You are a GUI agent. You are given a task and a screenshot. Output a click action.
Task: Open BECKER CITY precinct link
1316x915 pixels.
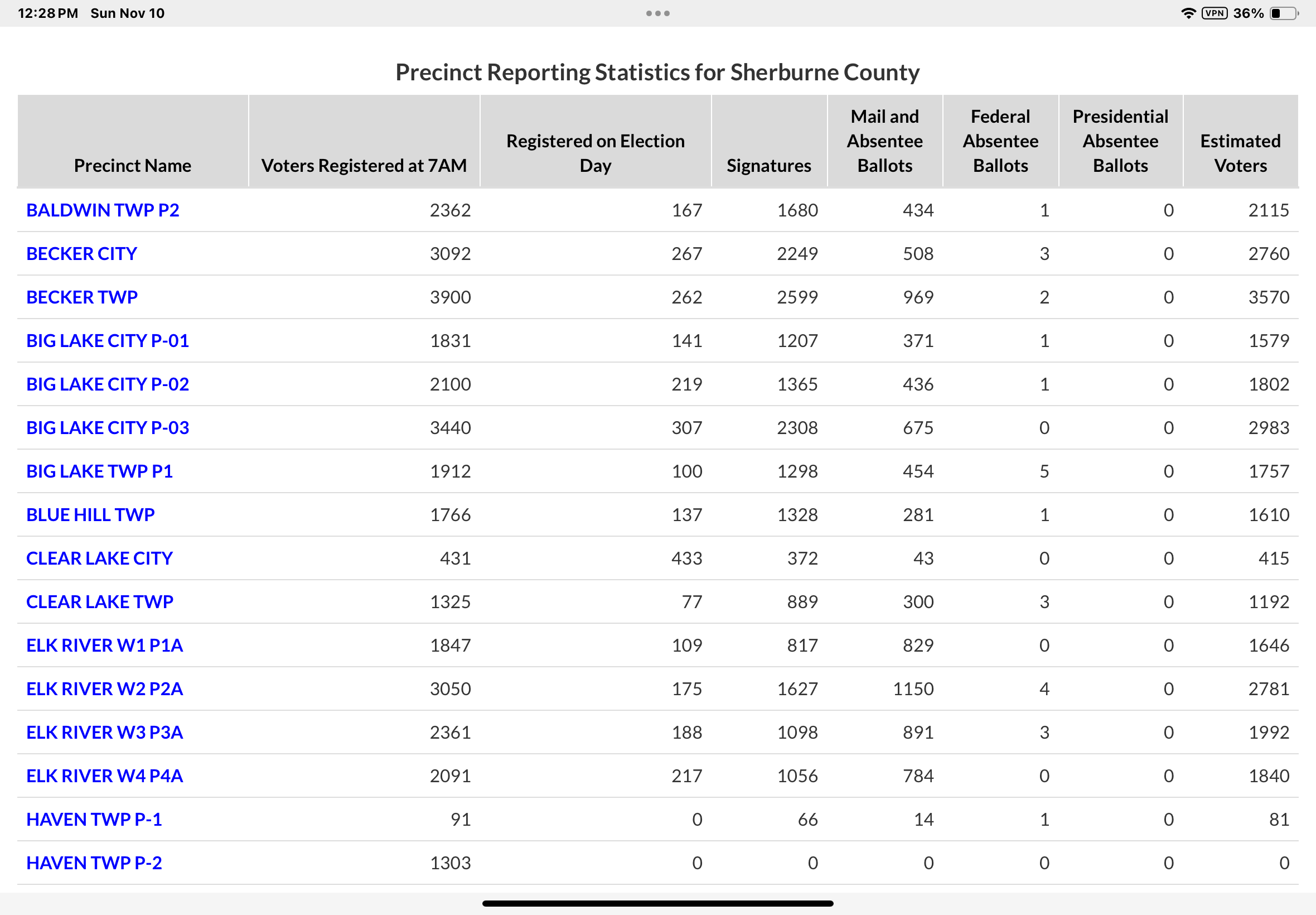[81, 254]
